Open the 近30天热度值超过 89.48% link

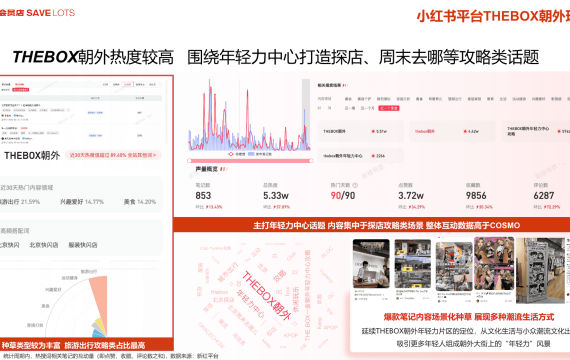pyautogui.click(x=113, y=155)
